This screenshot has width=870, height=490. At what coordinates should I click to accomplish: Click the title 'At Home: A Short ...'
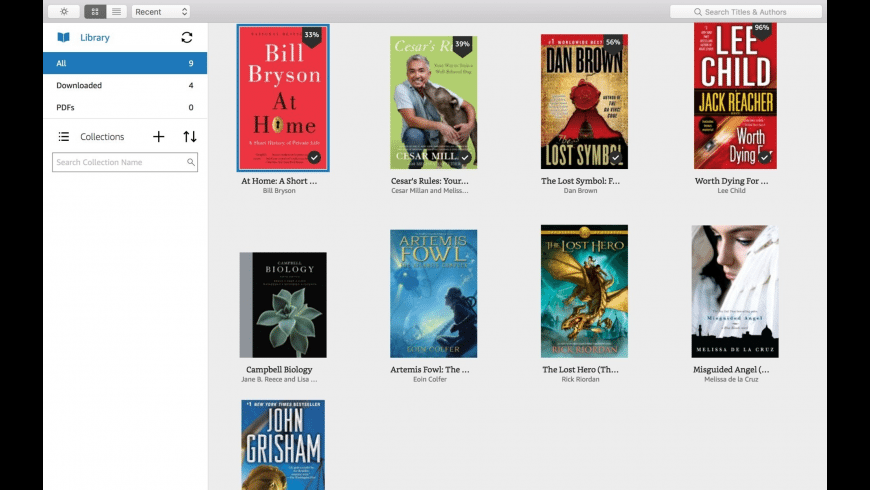point(279,181)
